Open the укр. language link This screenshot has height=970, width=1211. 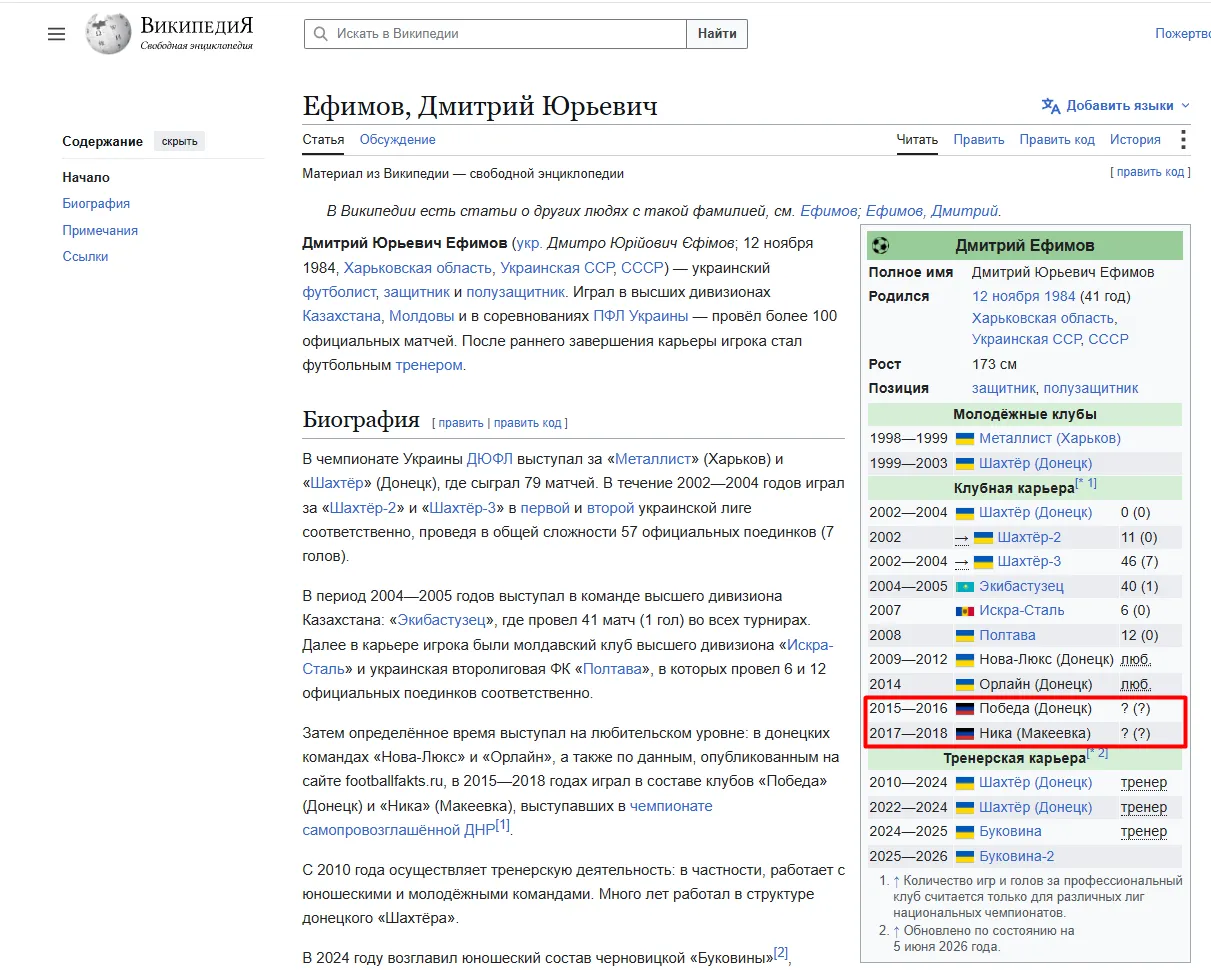tap(529, 243)
